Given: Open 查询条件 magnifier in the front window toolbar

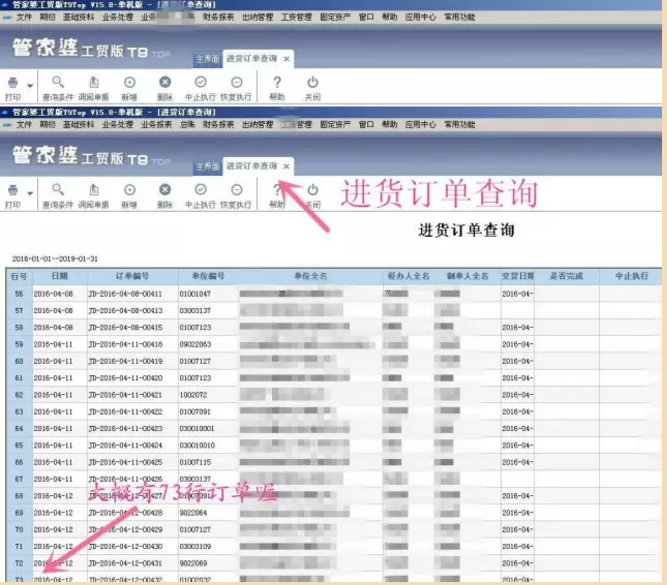Looking at the screenshot, I should (x=58, y=189).
